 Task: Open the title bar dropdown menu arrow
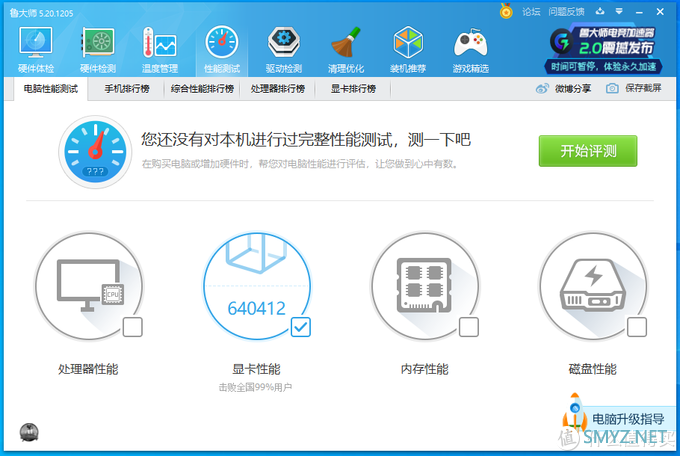click(619, 11)
